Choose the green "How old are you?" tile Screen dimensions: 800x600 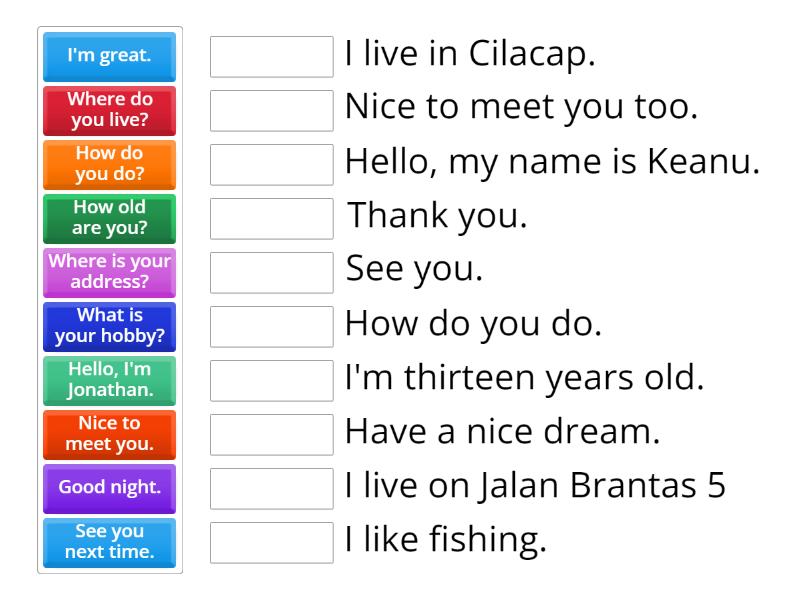coord(109,219)
